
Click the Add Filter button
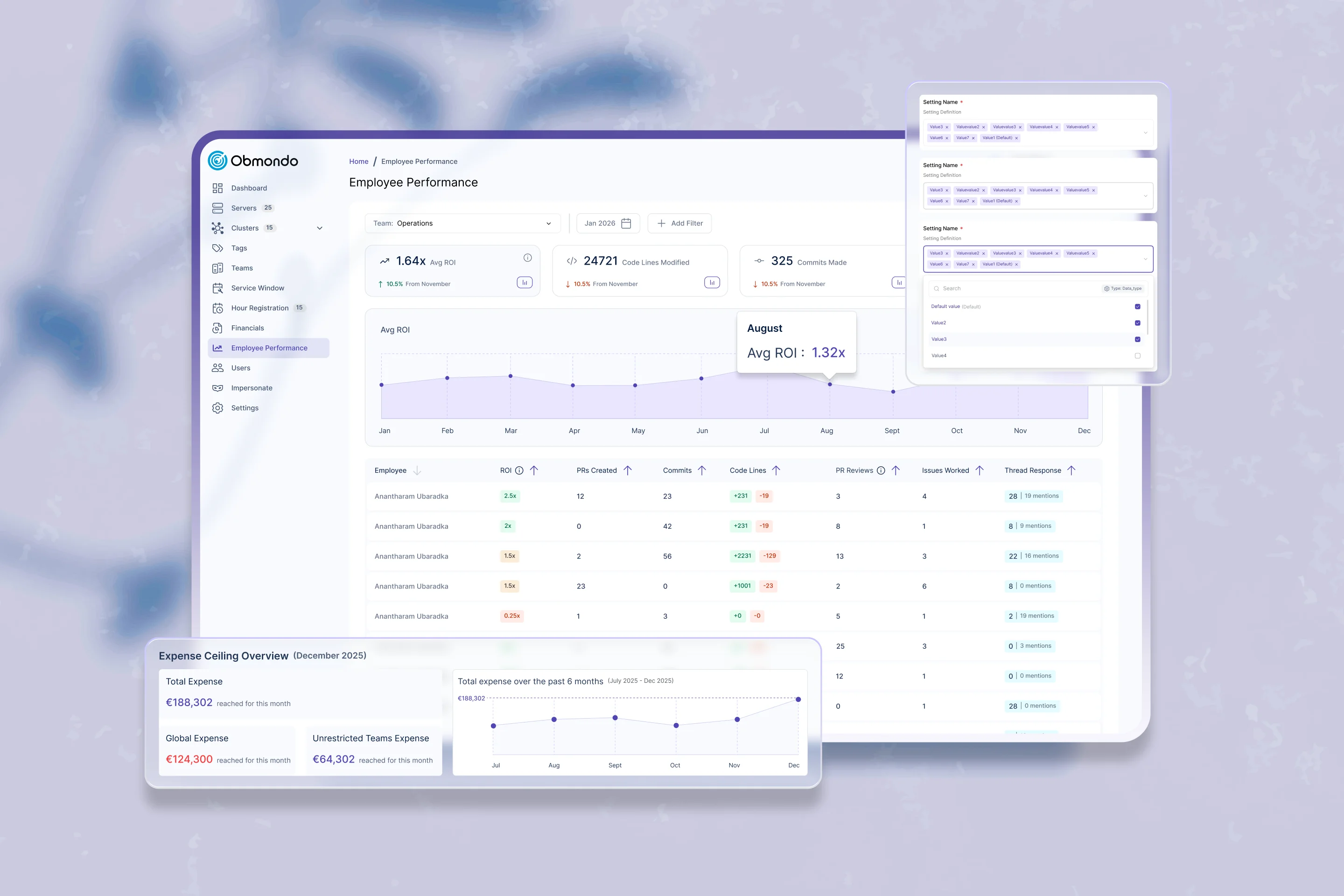coord(679,224)
